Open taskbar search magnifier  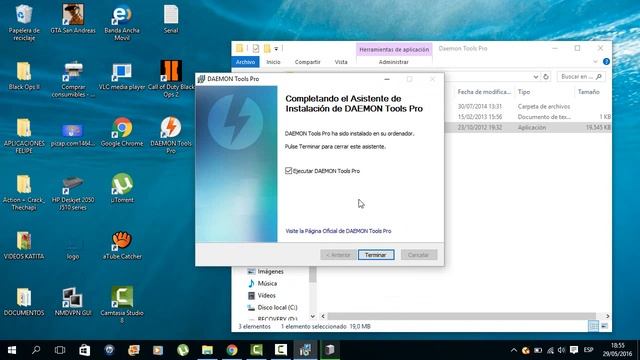pos(36,350)
